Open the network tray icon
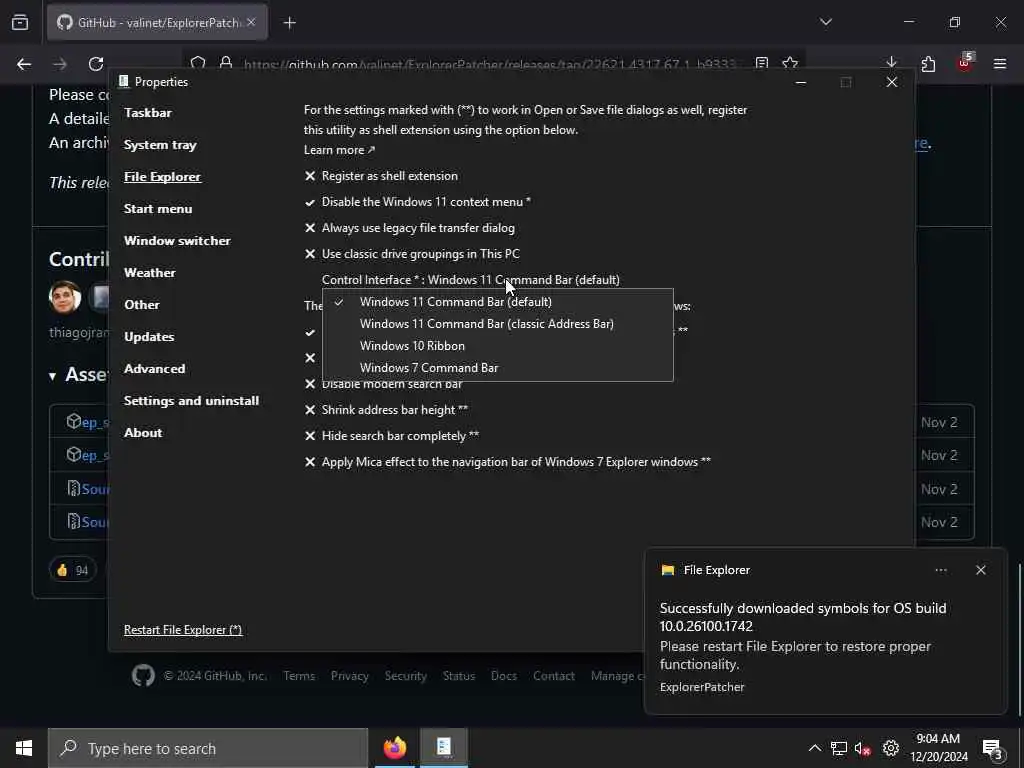1024x768 pixels. 839,748
